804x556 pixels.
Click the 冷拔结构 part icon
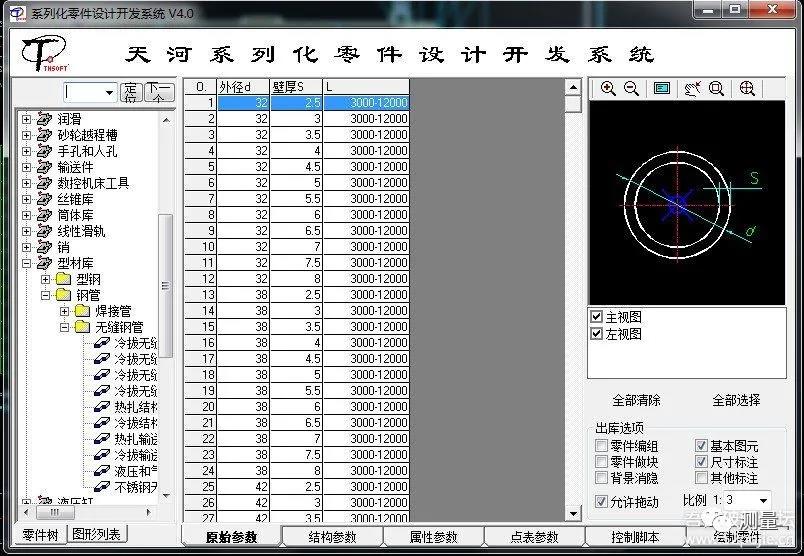(x=102, y=423)
